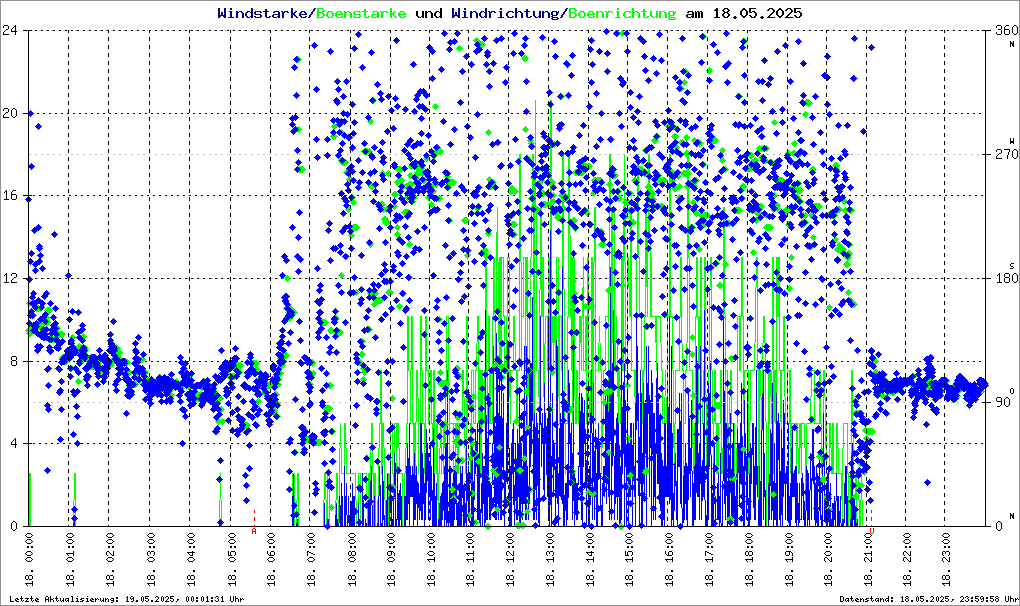Click the time label '18. 02:00'
The image size is (1020, 606).
point(111,558)
